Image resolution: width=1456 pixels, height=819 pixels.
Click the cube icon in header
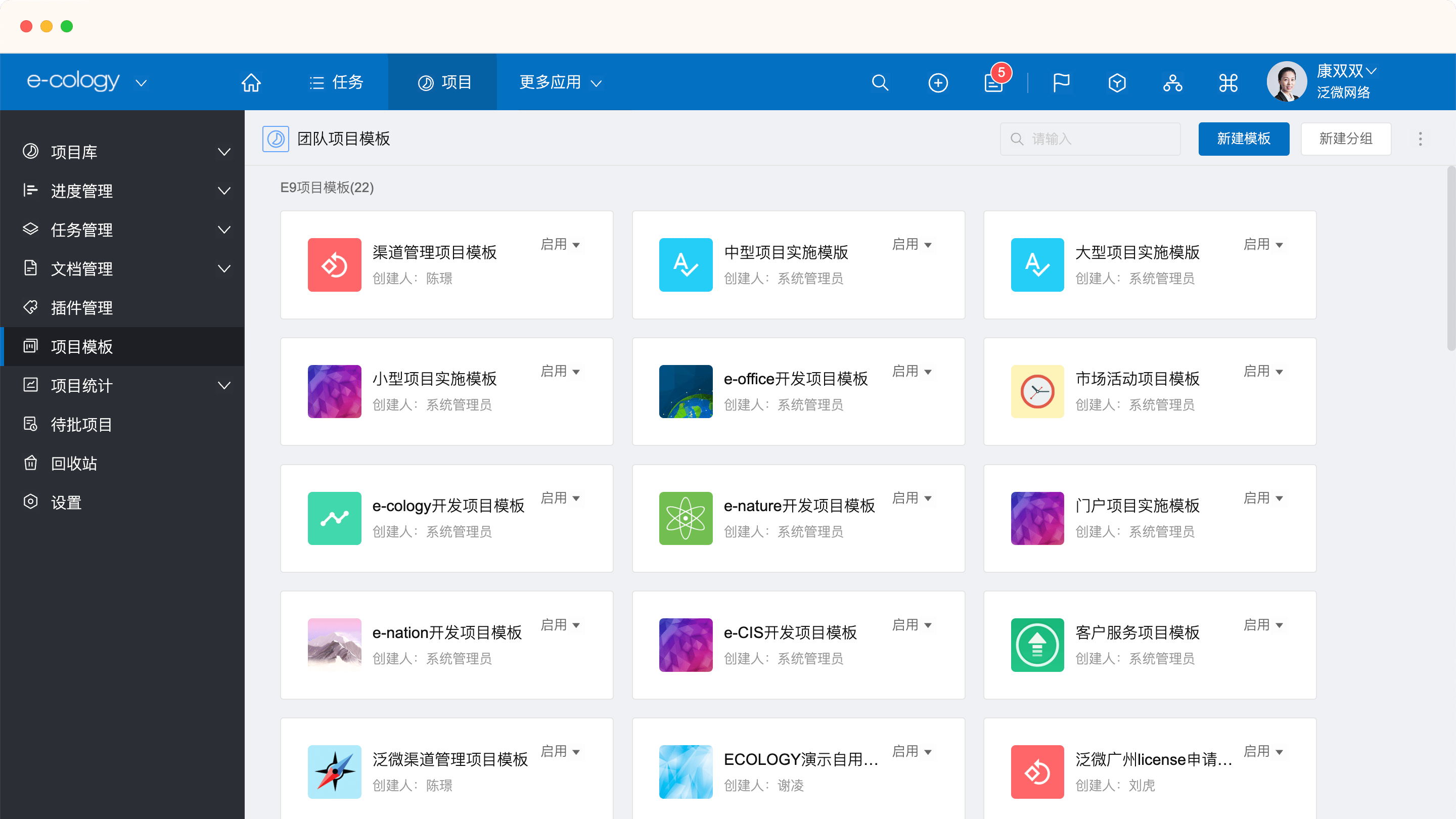tap(1117, 82)
